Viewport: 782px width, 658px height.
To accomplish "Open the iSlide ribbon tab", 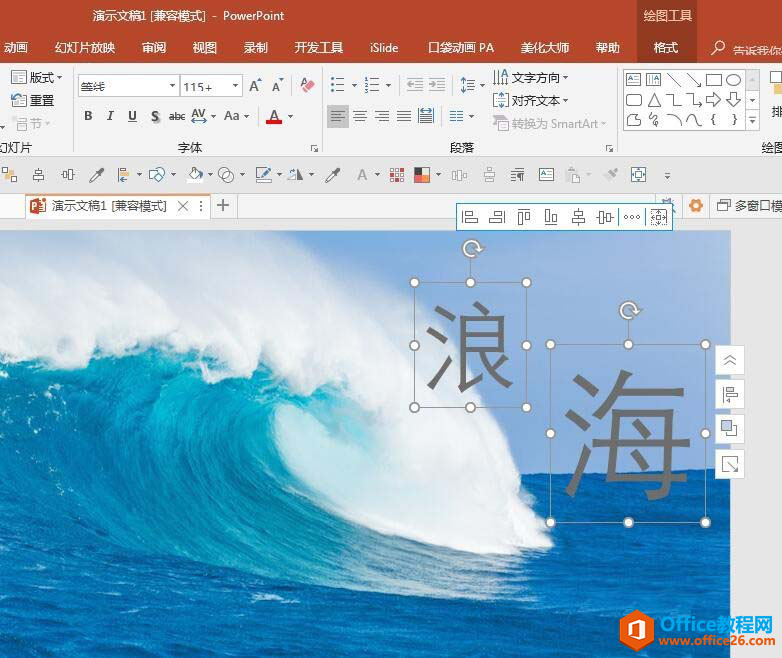I will (x=384, y=48).
